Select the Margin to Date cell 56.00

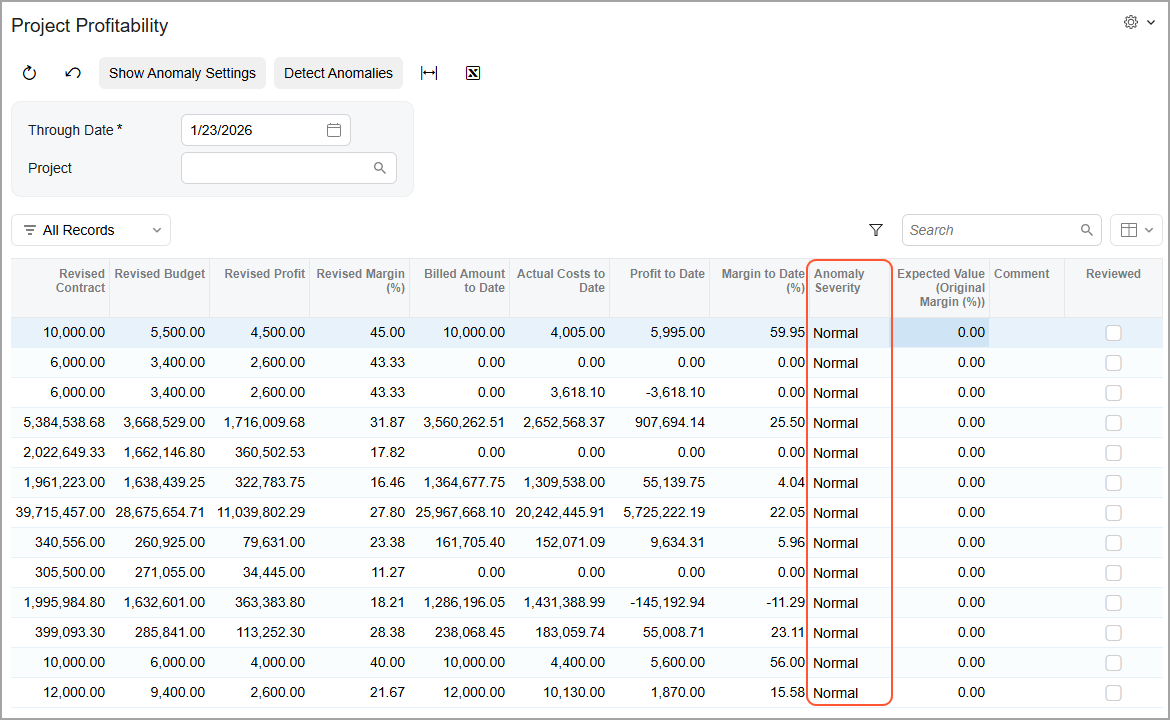759,663
